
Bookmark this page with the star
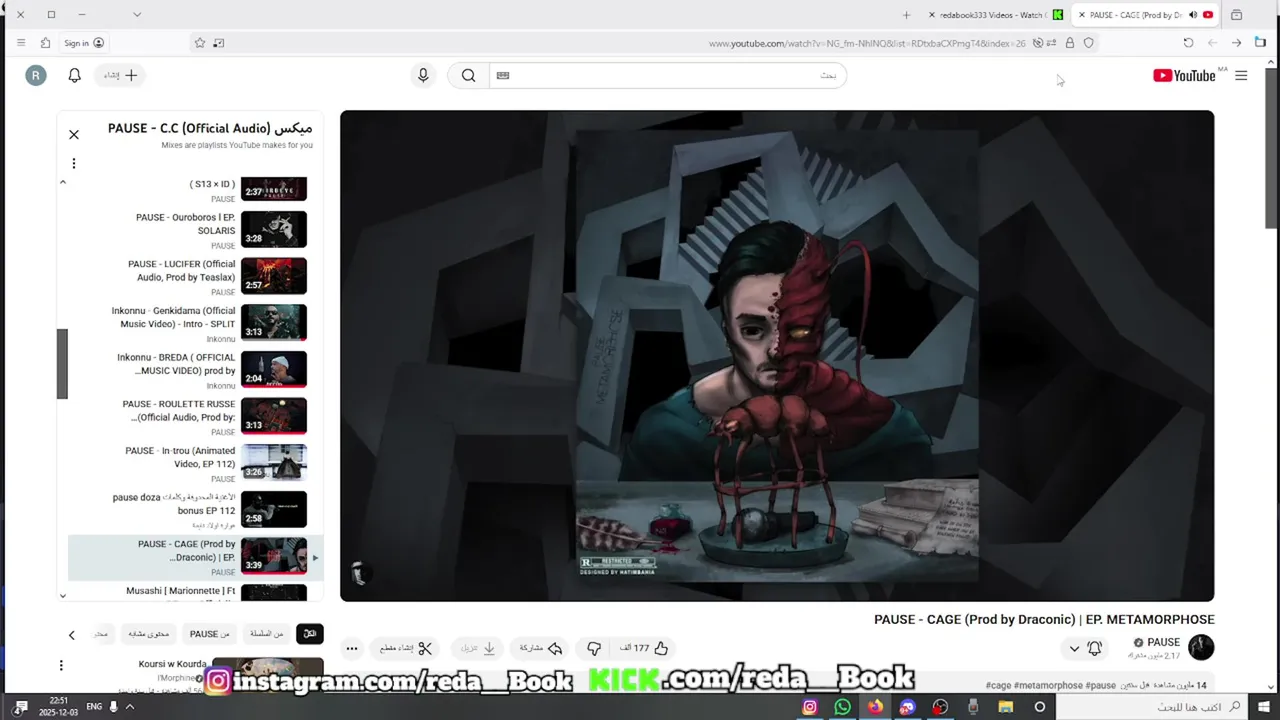[200, 43]
